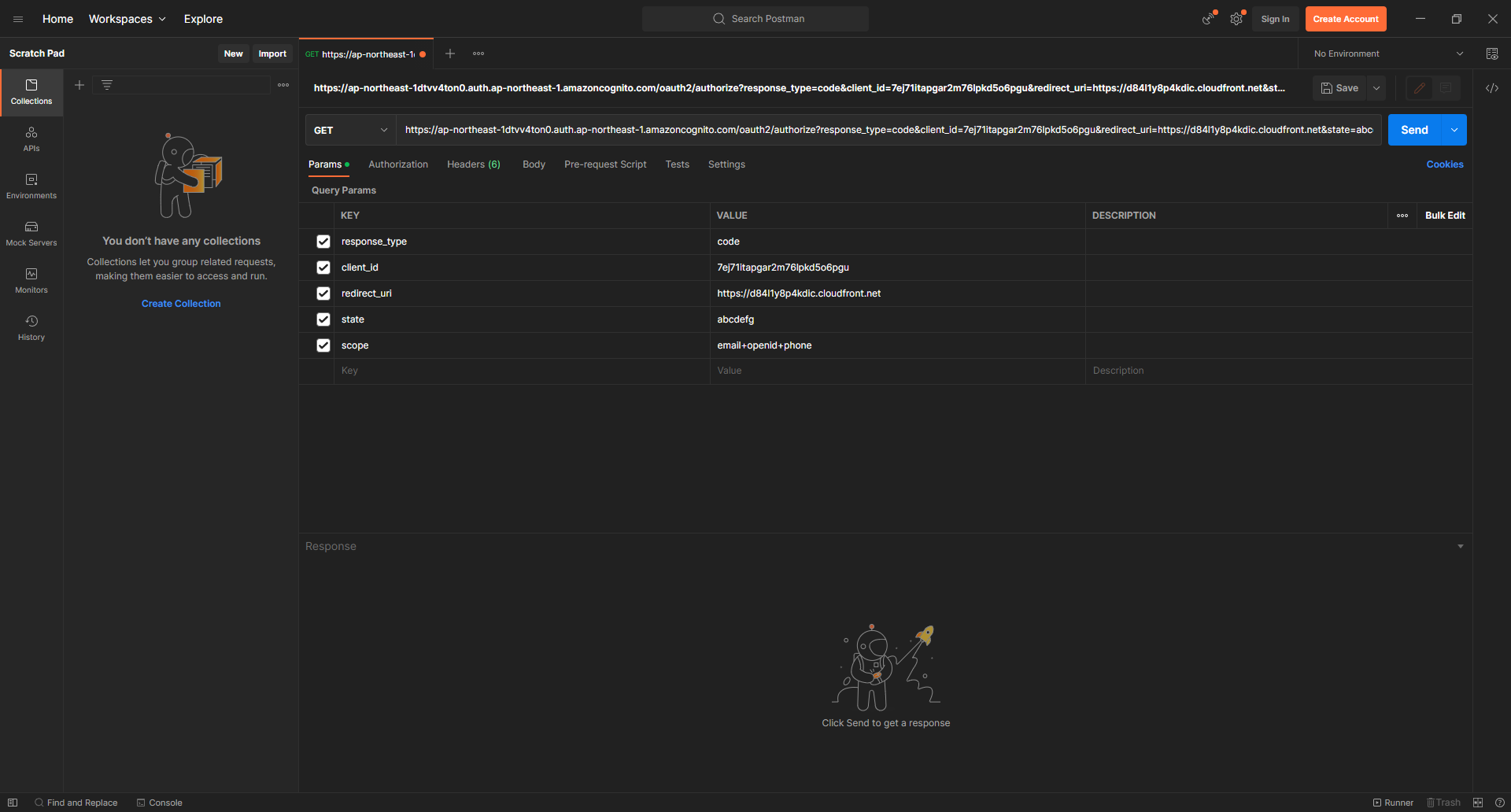This screenshot has width=1511, height=812.
Task: Open the No Environment dropdown
Action: pos(1388,54)
